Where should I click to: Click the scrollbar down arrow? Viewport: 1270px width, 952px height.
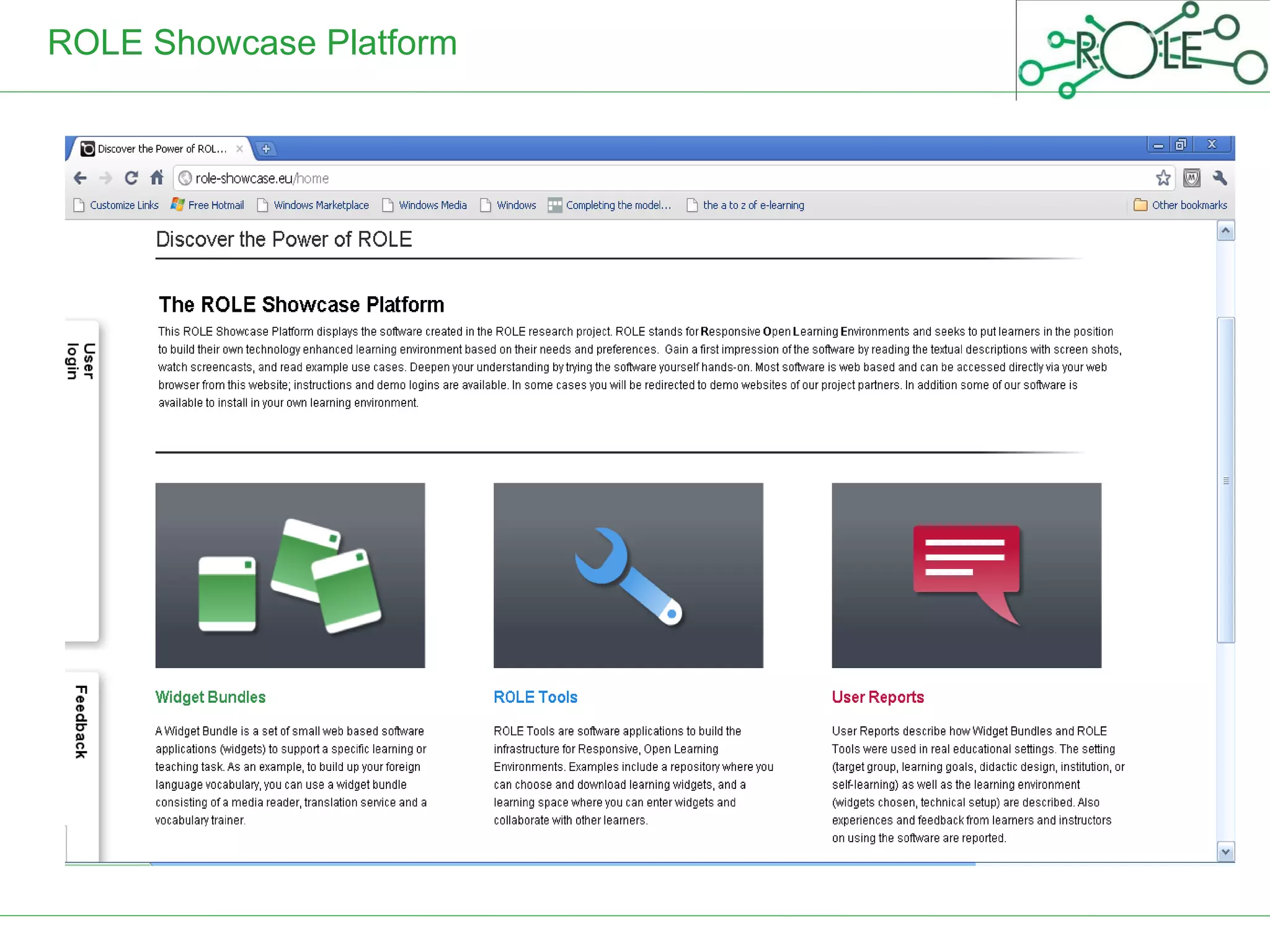click(1225, 852)
